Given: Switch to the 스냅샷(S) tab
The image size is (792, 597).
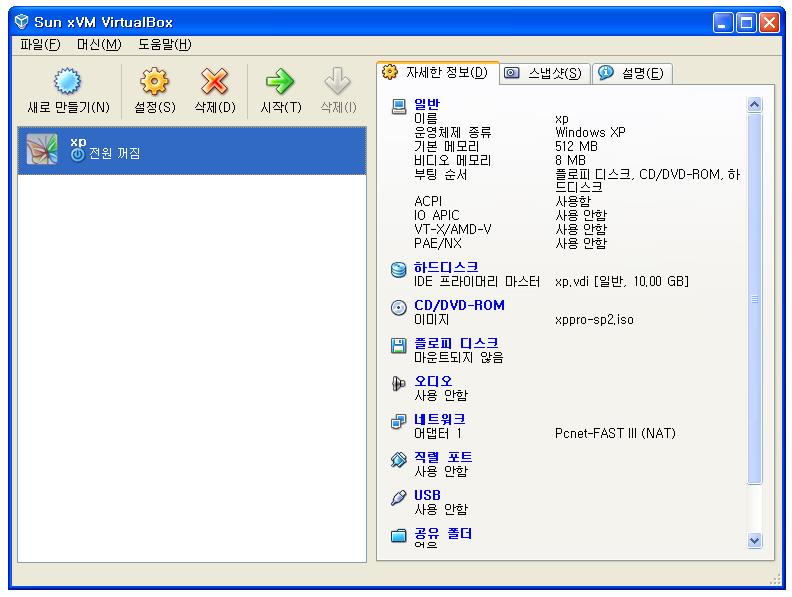Looking at the screenshot, I should pyautogui.click(x=545, y=73).
